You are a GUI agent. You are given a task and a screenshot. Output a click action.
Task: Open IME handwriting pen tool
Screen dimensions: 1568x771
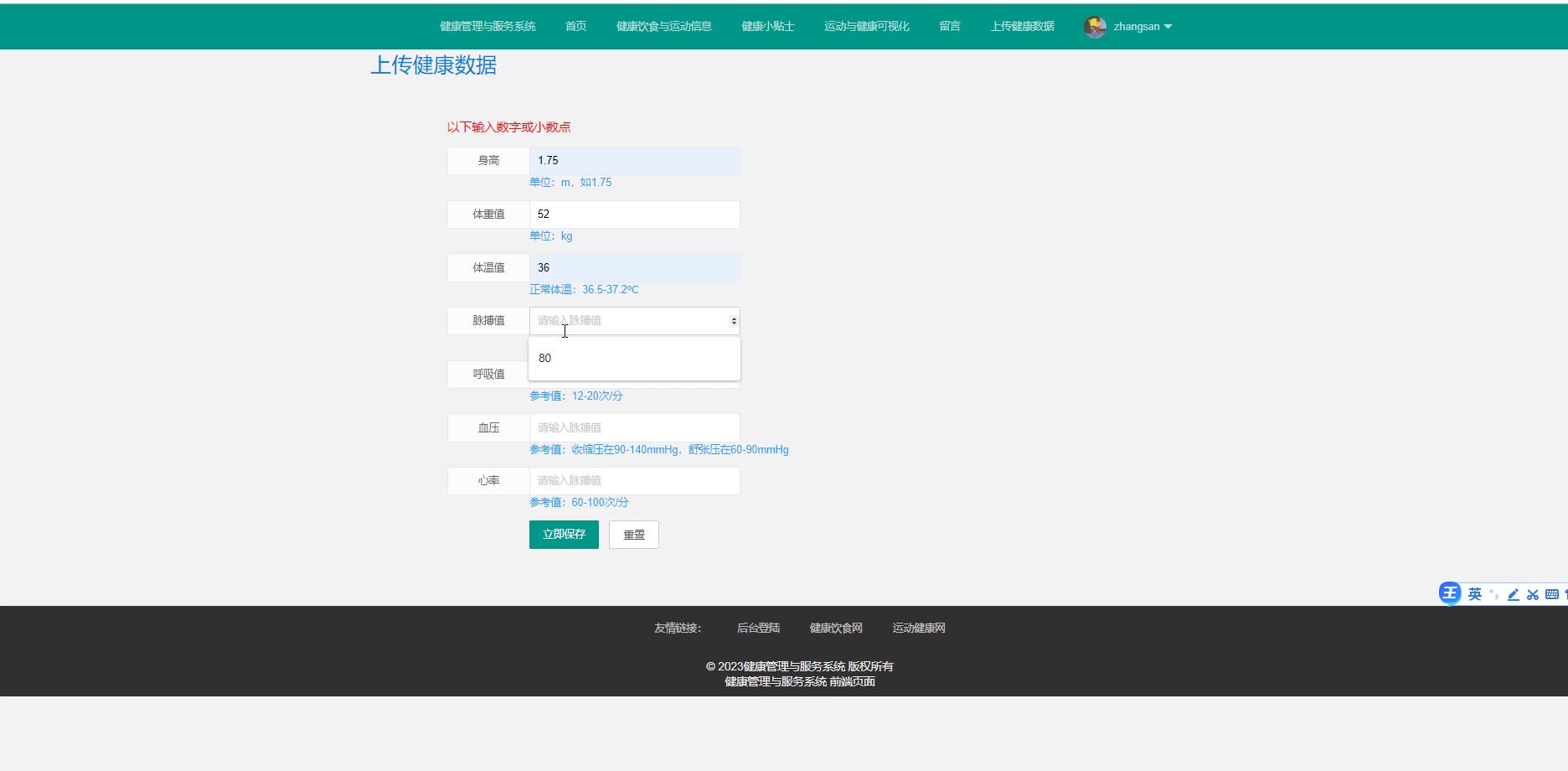pyautogui.click(x=1513, y=594)
